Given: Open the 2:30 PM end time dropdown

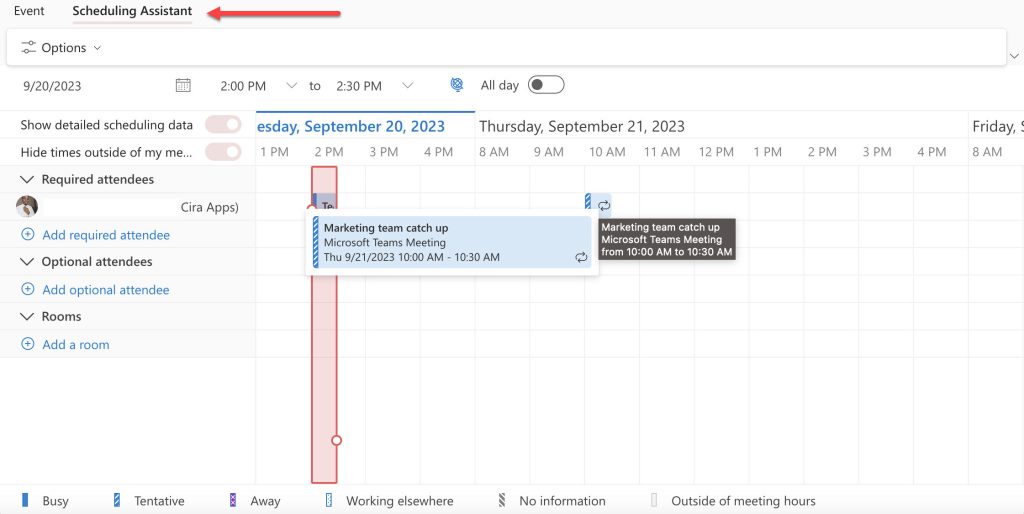Looking at the screenshot, I should (407, 86).
